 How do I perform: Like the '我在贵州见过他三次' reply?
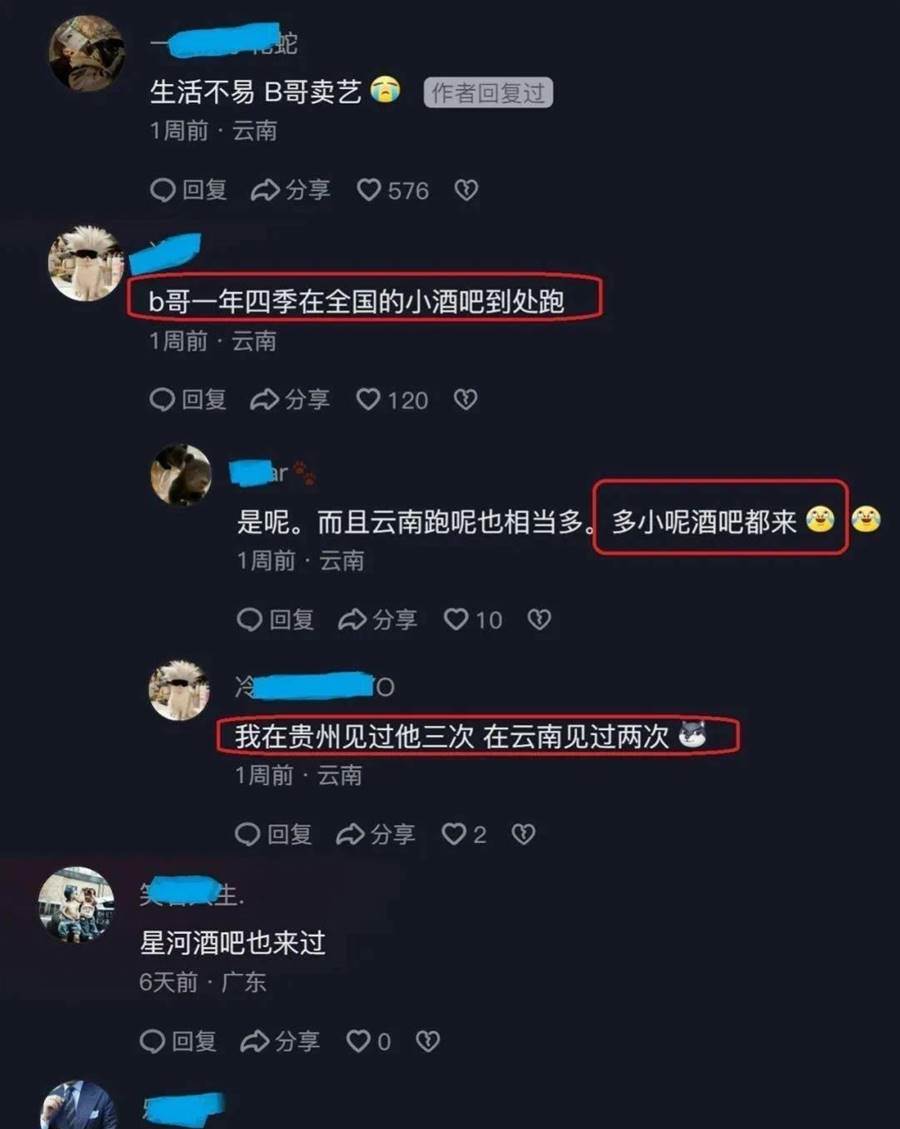click(x=464, y=834)
